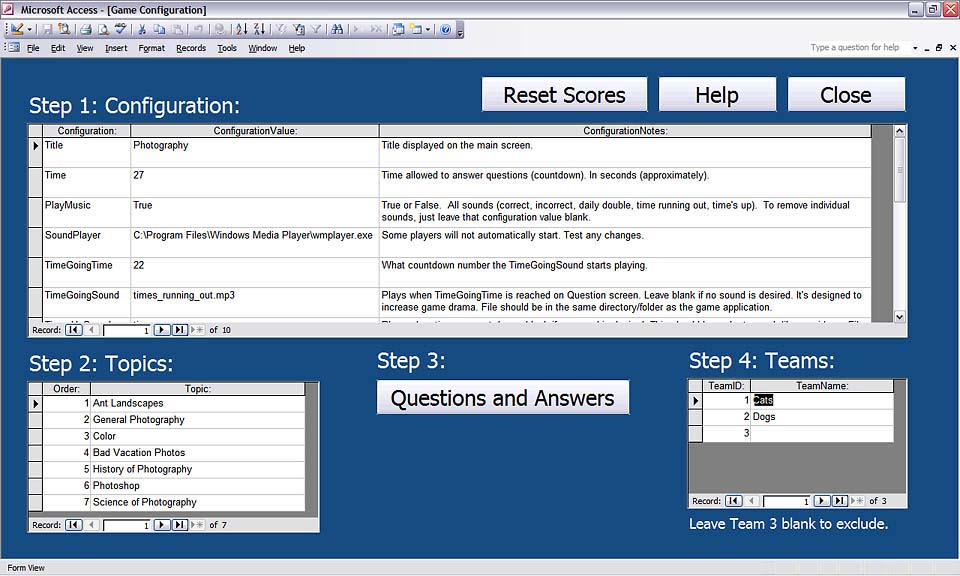Click the Print icon in the toolbar
This screenshot has width=960, height=576.
(86, 30)
